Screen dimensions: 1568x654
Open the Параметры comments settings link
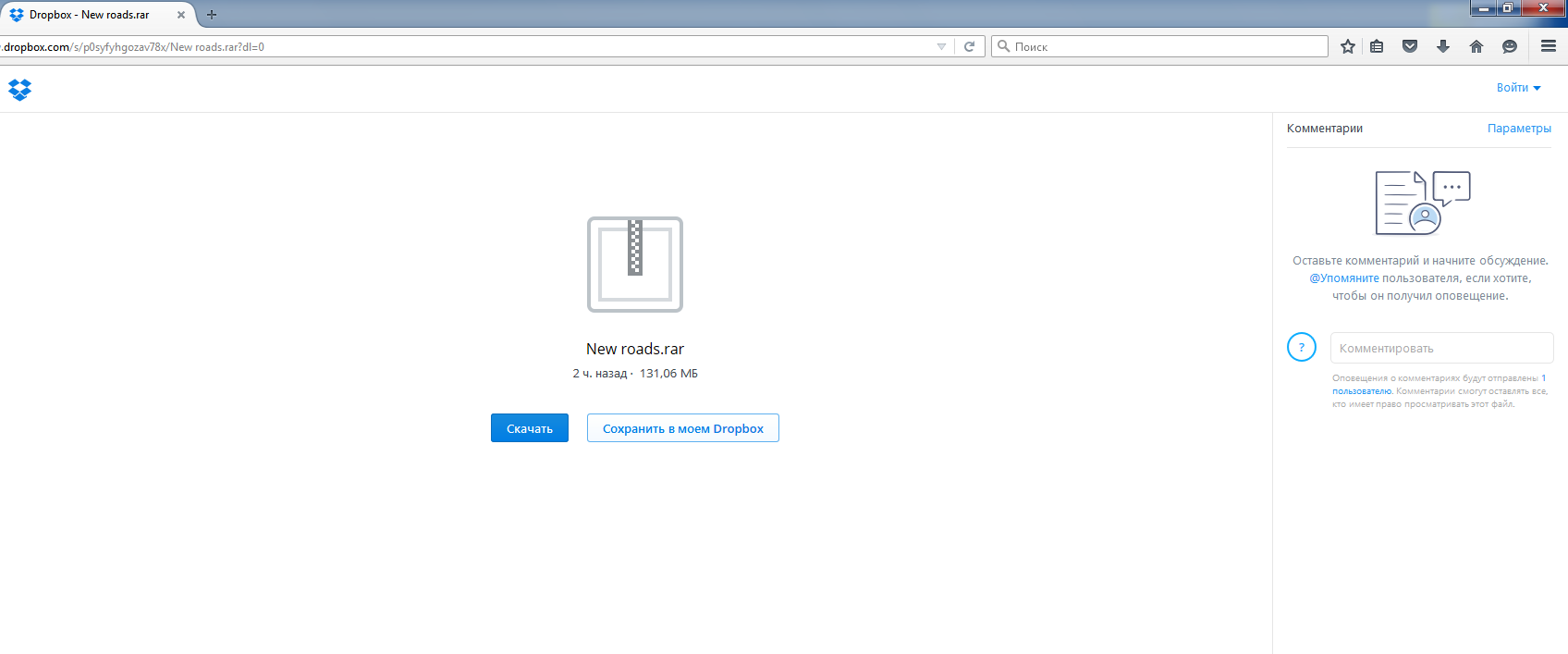[x=1519, y=129]
